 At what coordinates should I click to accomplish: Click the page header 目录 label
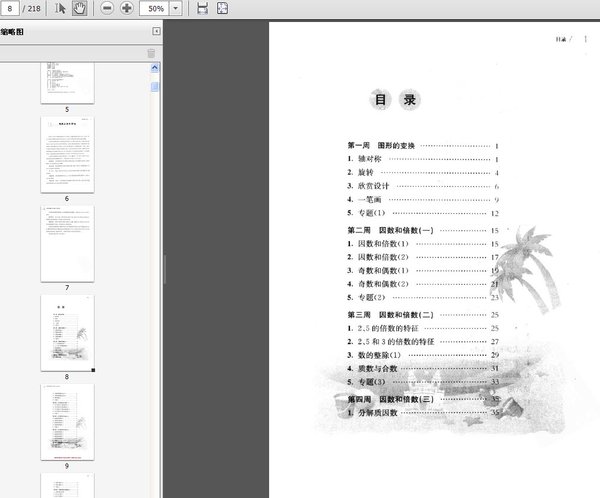[x=561, y=39]
